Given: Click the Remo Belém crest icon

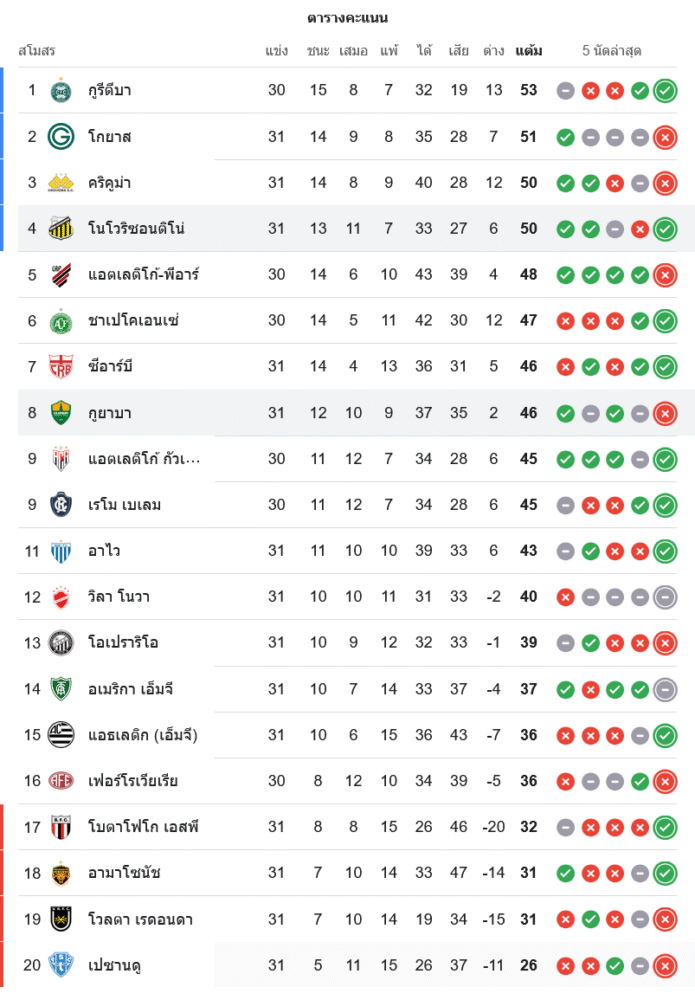Looking at the screenshot, I should 62,505.
